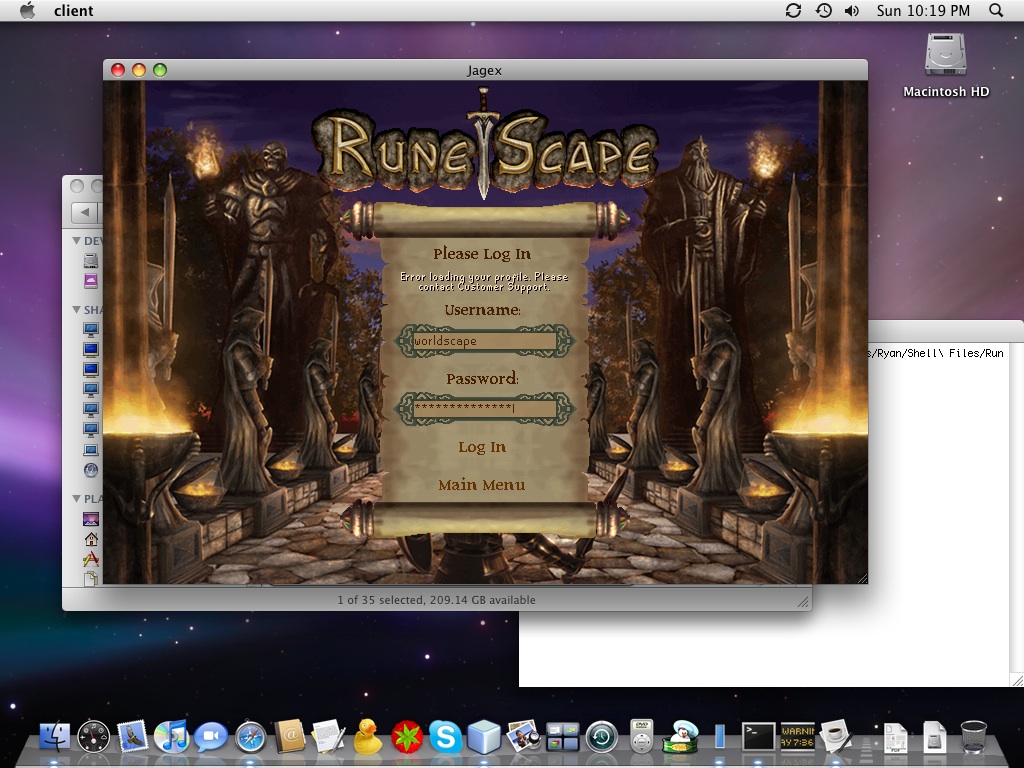Screen dimensions: 1024x768
Task: Collapse the DEVICES section in Finder sidebar
Action: (x=76, y=241)
